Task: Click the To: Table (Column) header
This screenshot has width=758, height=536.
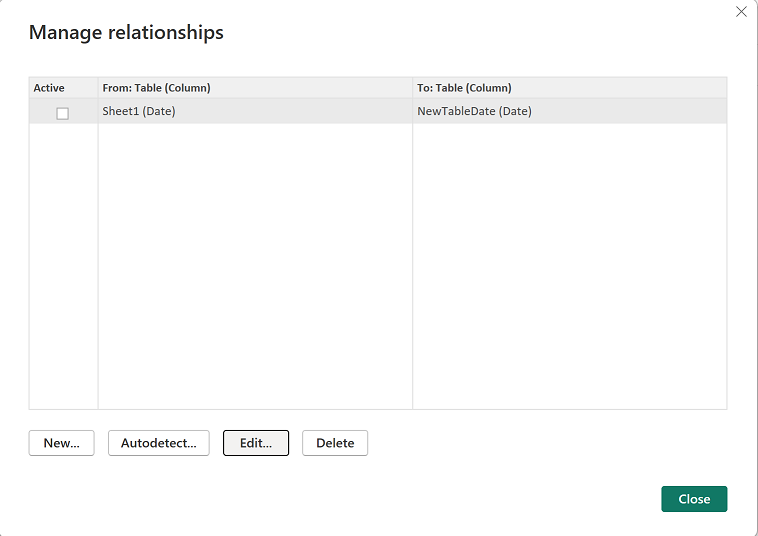Action: pyautogui.click(x=464, y=88)
